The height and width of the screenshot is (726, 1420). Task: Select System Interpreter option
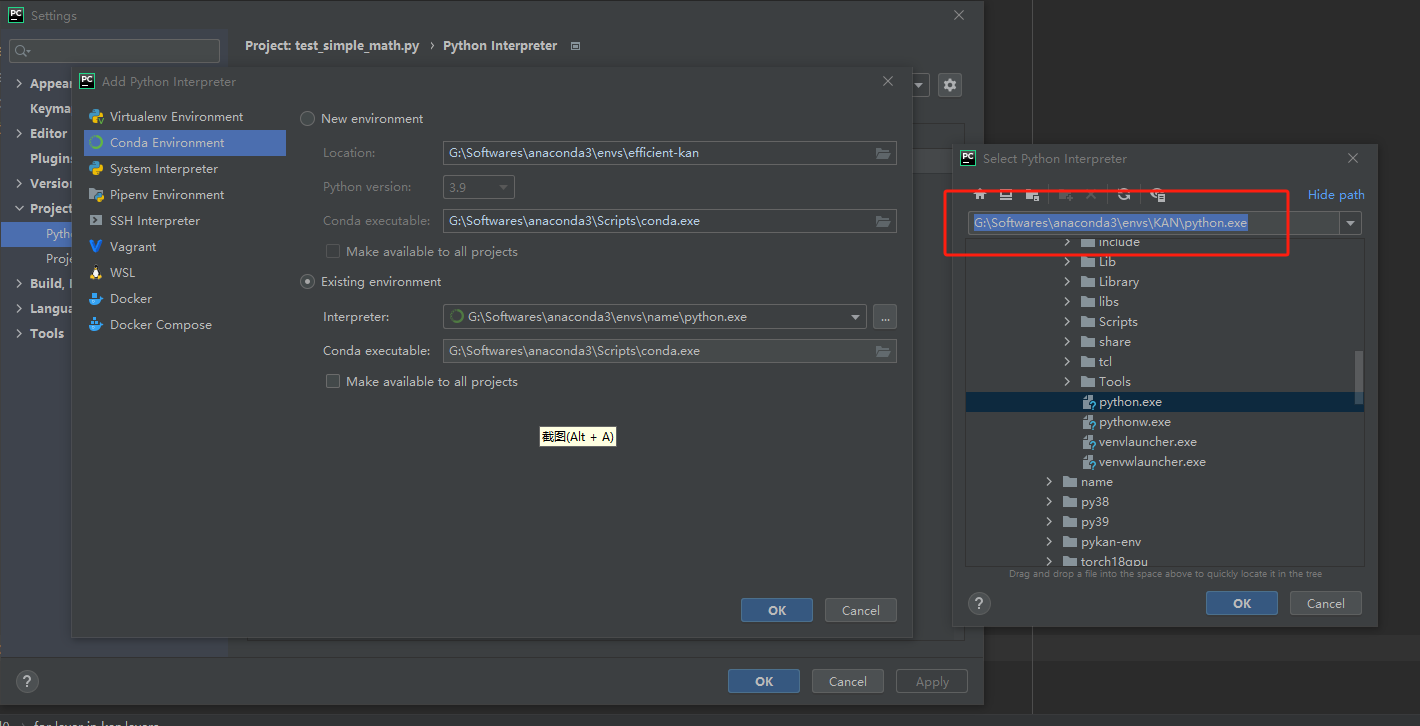185,169
